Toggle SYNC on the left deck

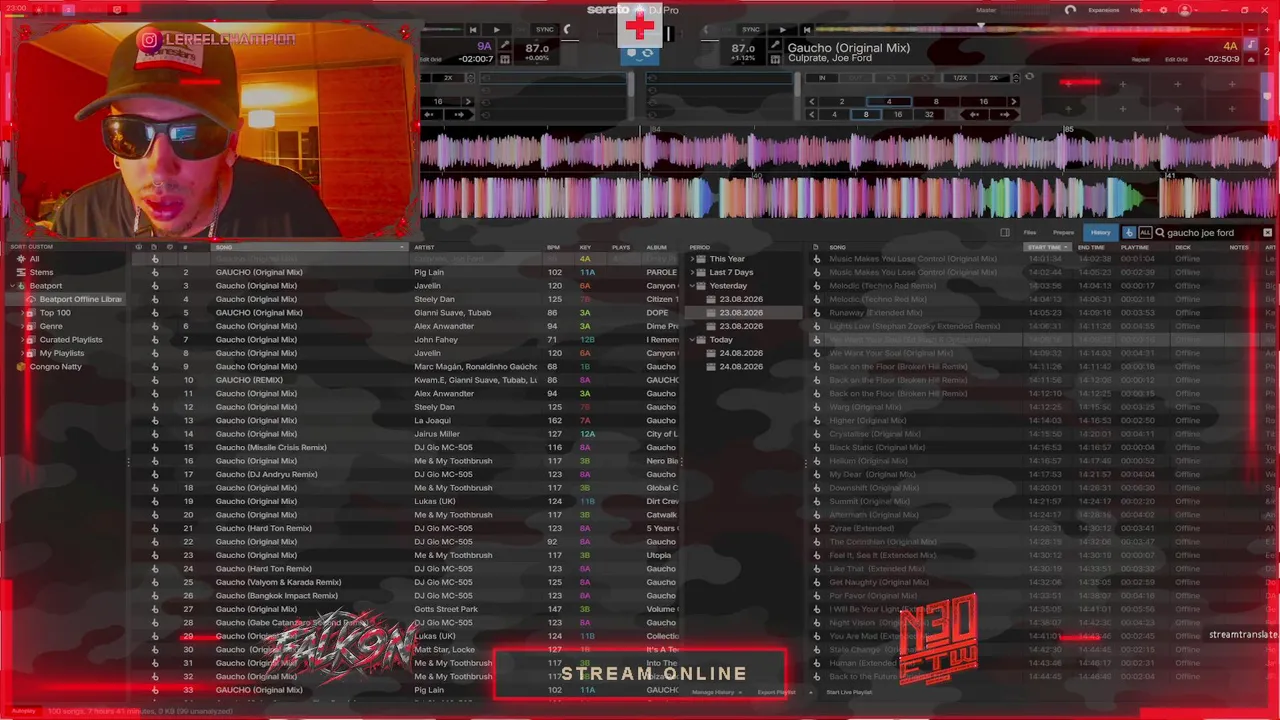click(544, 30)
